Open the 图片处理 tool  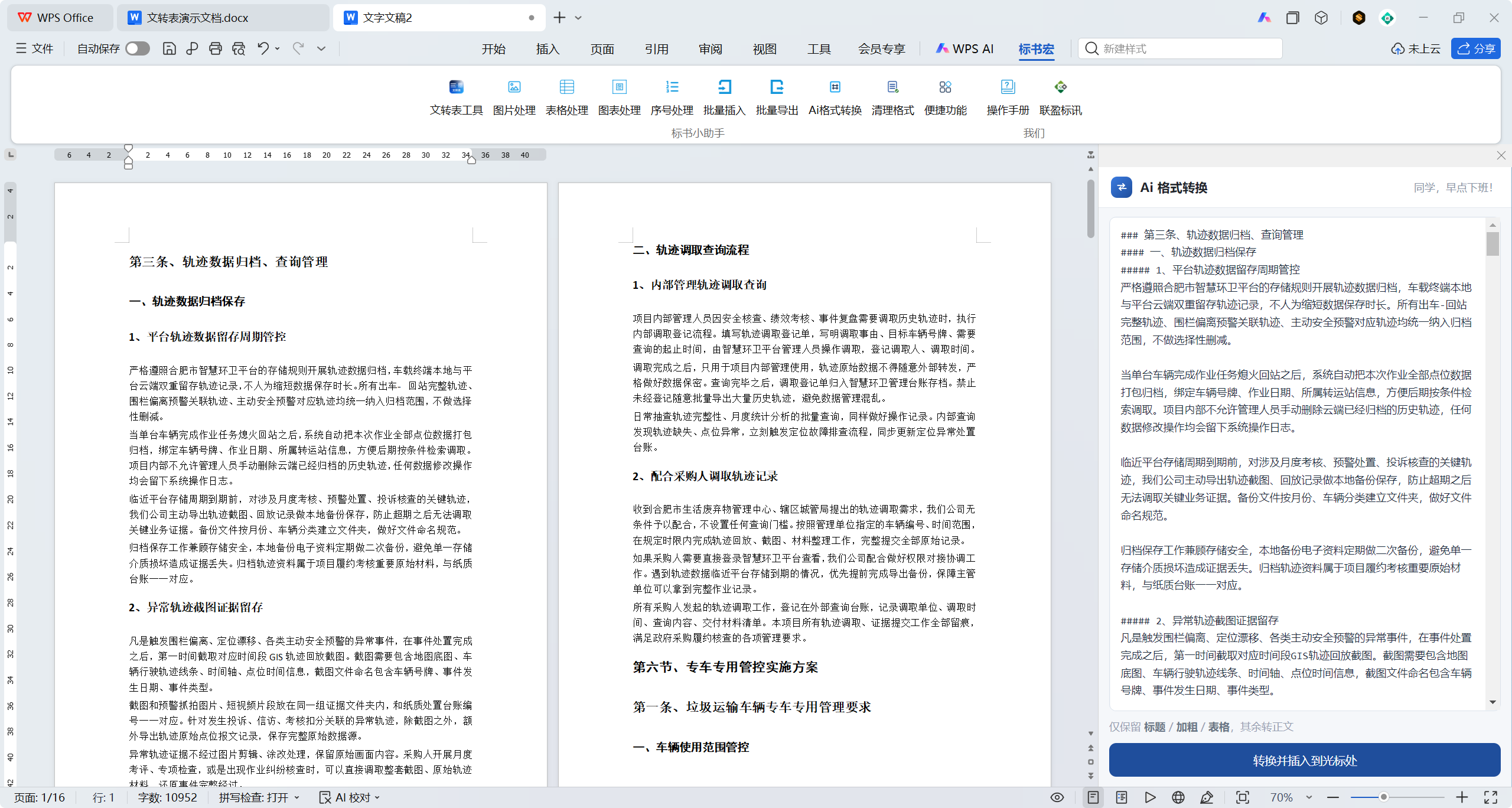coord(514,97)
